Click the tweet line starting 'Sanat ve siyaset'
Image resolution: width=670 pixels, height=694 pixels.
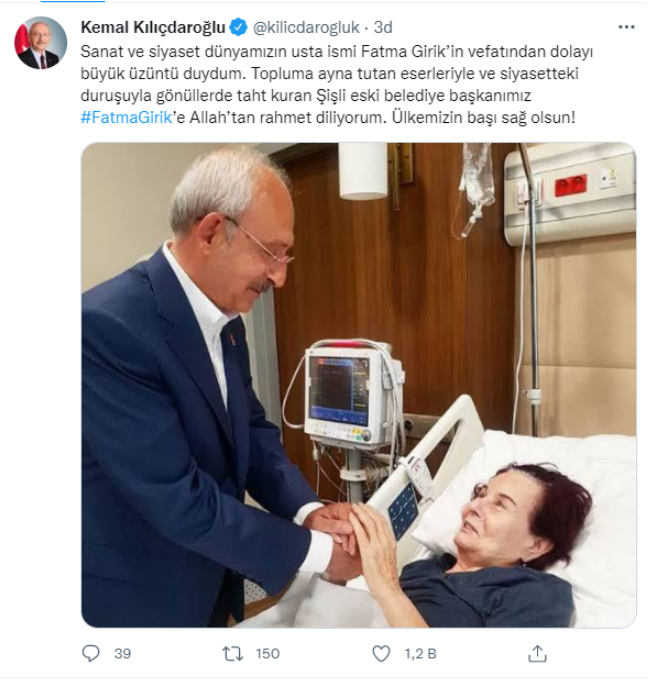337,52
